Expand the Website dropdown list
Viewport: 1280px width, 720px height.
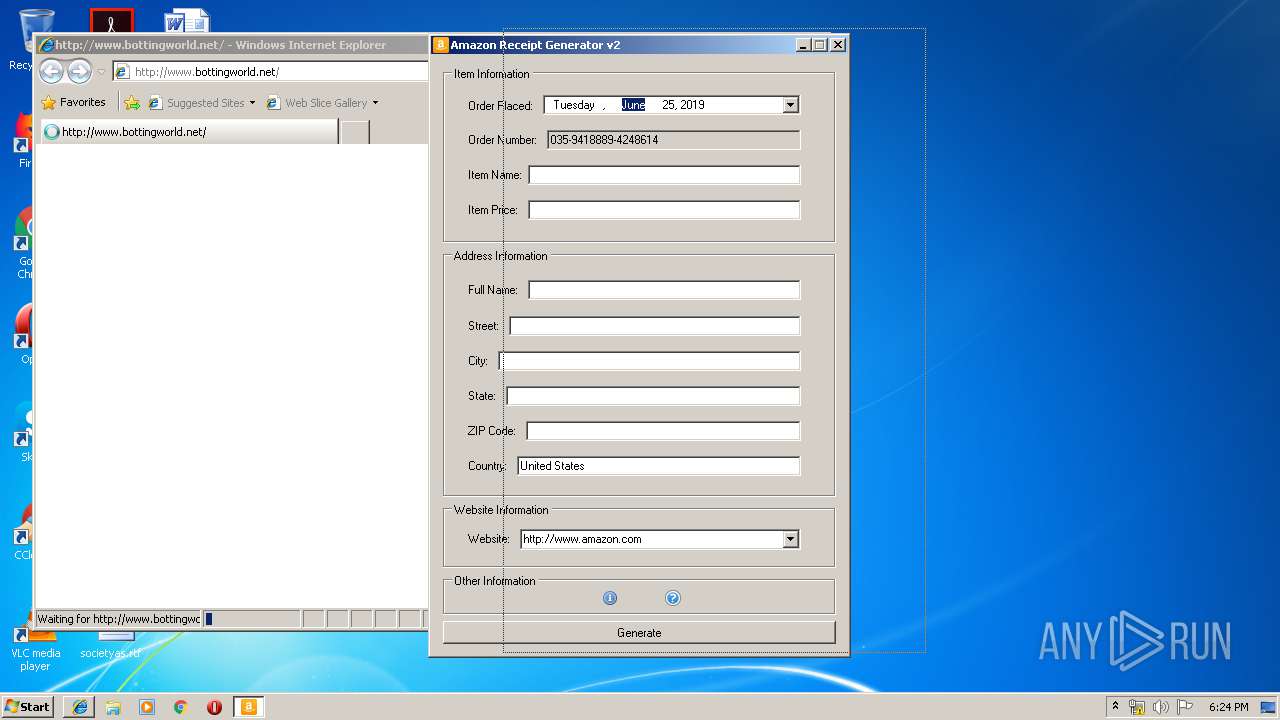pyautogui.click(x=791, y=539)
